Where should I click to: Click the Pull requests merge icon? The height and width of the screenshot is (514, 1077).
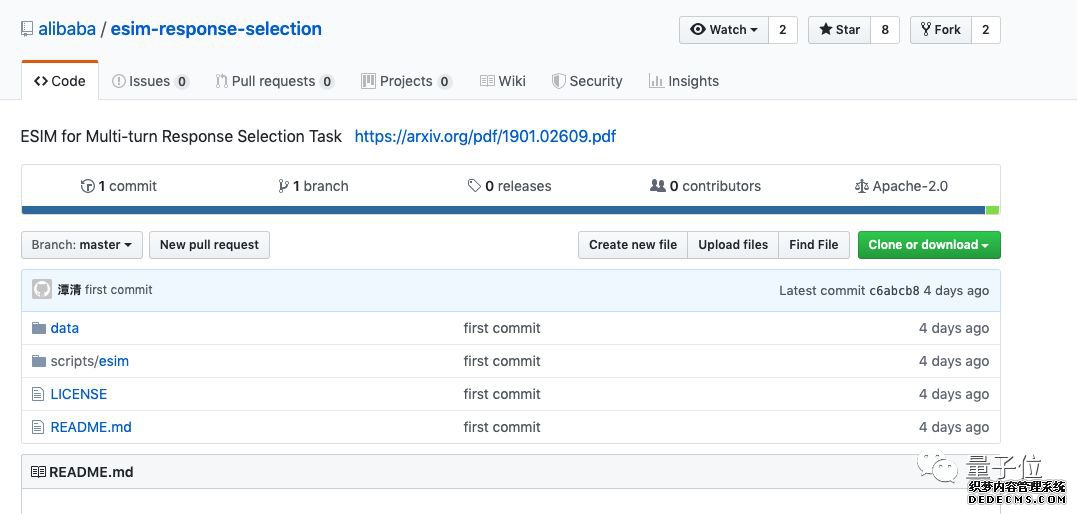coord(221,81)
